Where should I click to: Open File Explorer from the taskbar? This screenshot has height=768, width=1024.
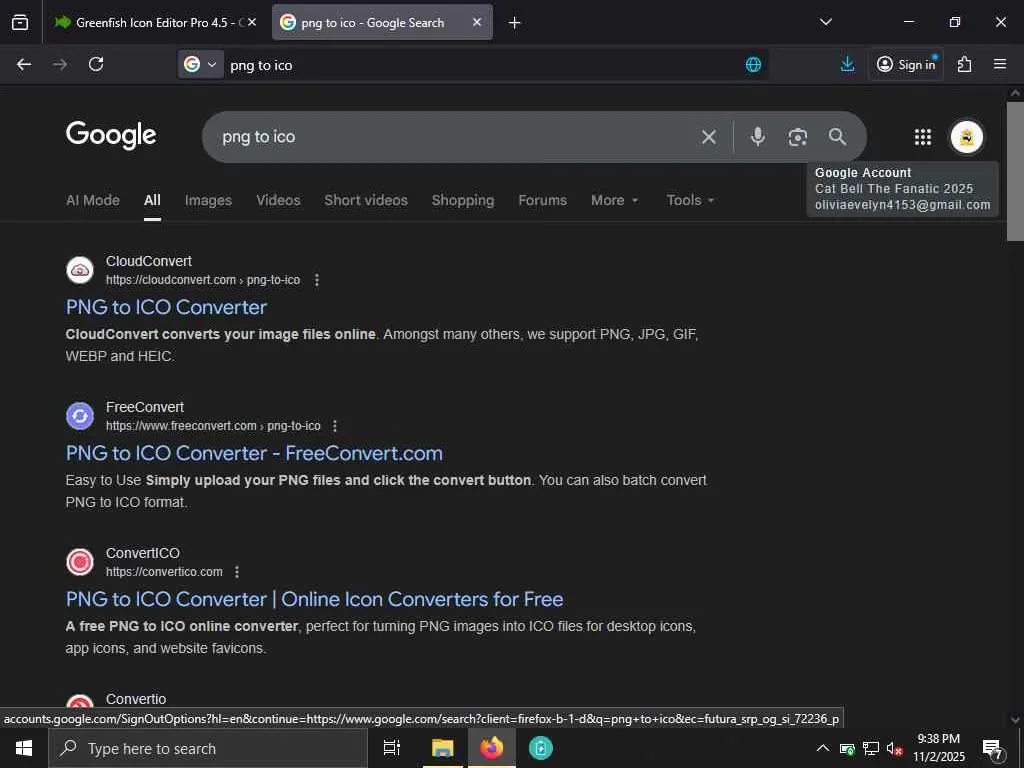pyautogui.click(x=442, y=748)
